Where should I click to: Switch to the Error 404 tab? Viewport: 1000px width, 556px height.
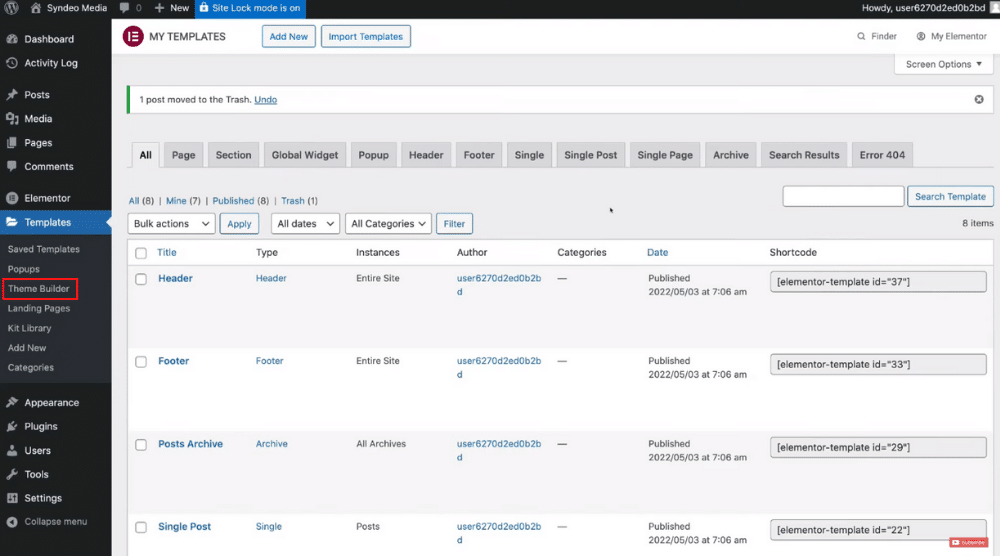pos(882,155)
